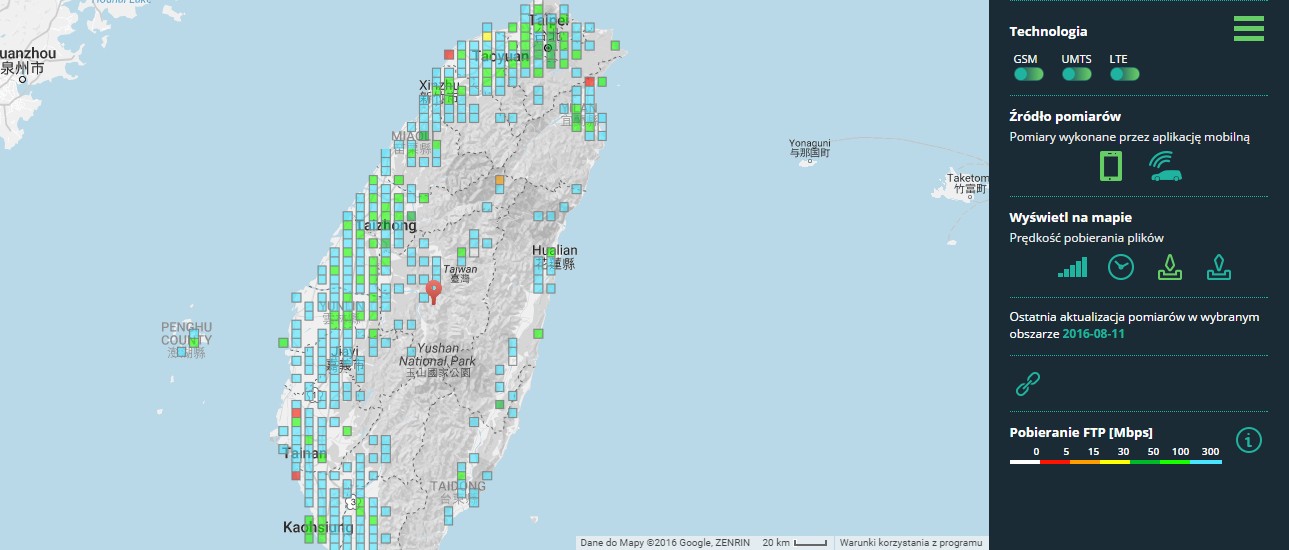Screen dimensions: 1289x550
Task: Show latency clock icon on map
Action: point(1122,267)
